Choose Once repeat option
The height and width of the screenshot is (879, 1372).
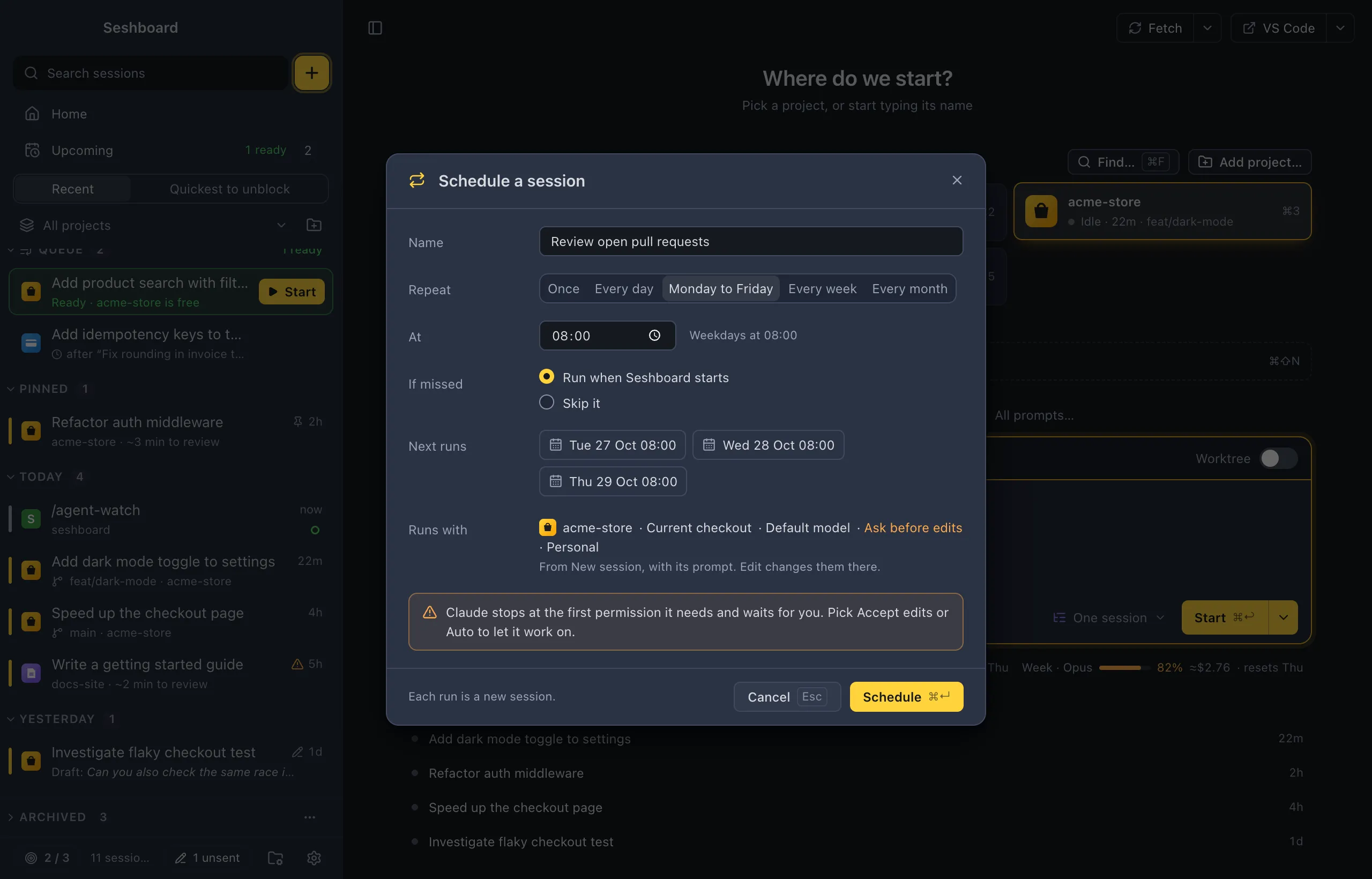563,289
